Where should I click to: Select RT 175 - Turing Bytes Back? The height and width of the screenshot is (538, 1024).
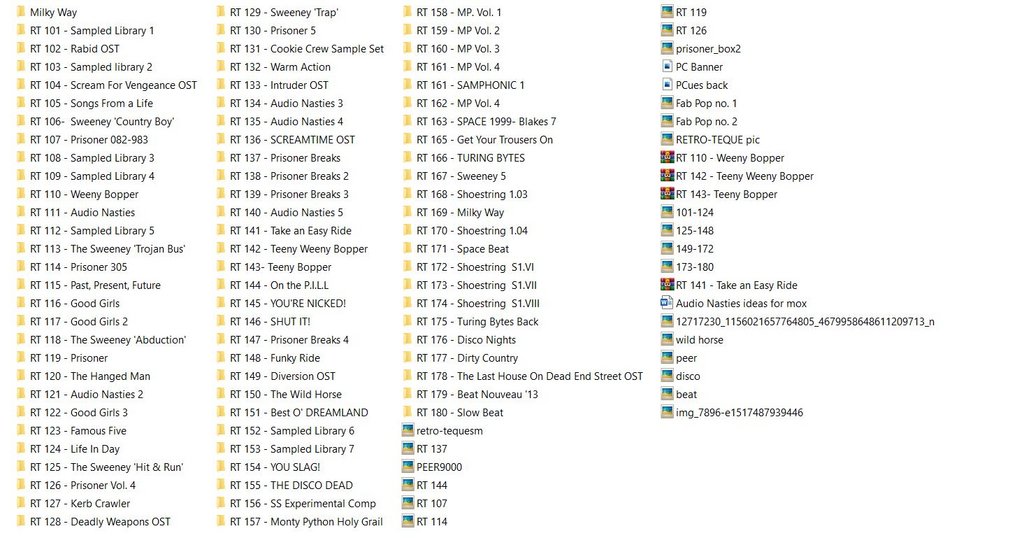pos(477,322)
